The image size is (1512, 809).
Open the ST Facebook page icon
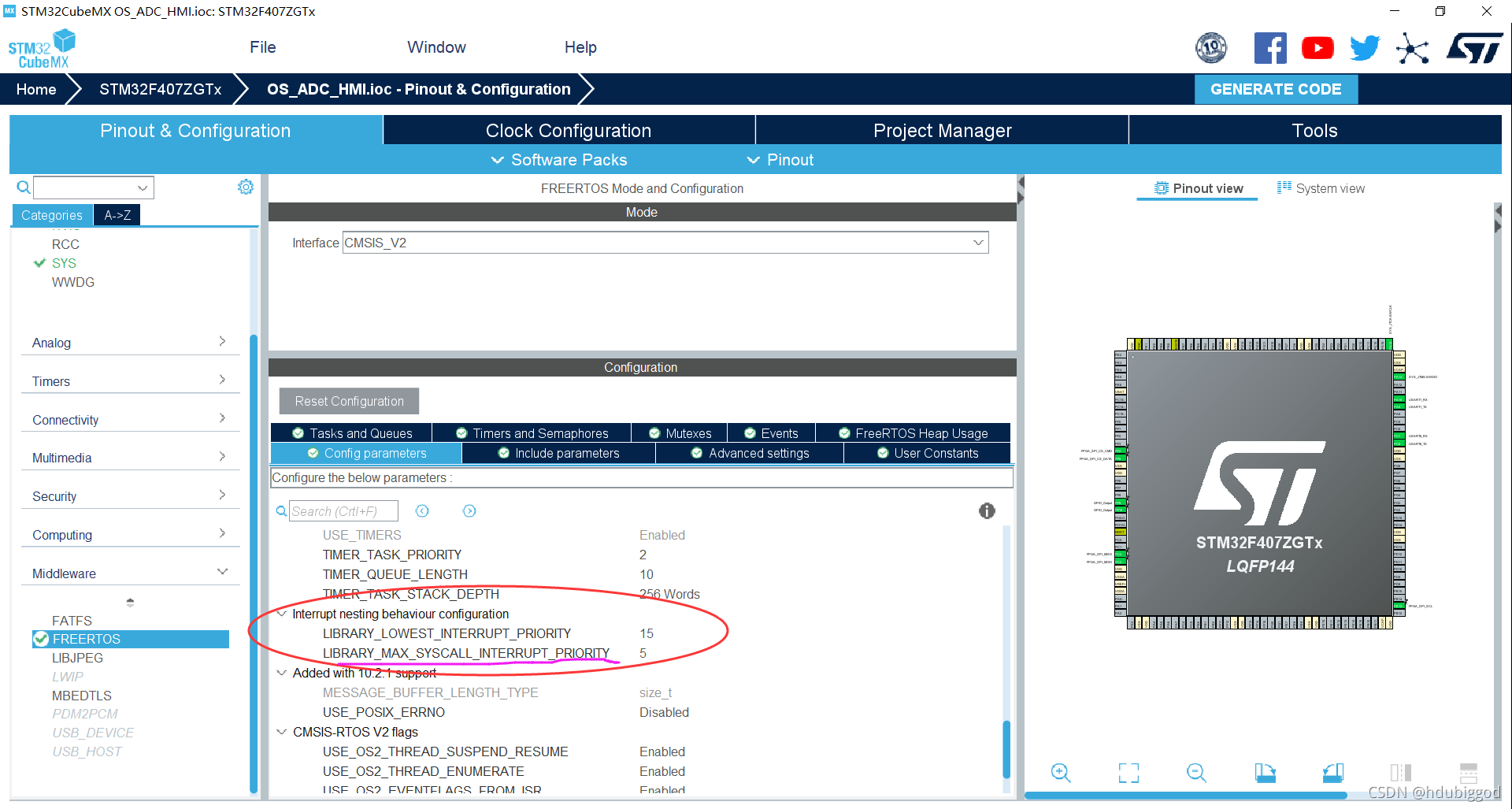(x=1270, y=48)
